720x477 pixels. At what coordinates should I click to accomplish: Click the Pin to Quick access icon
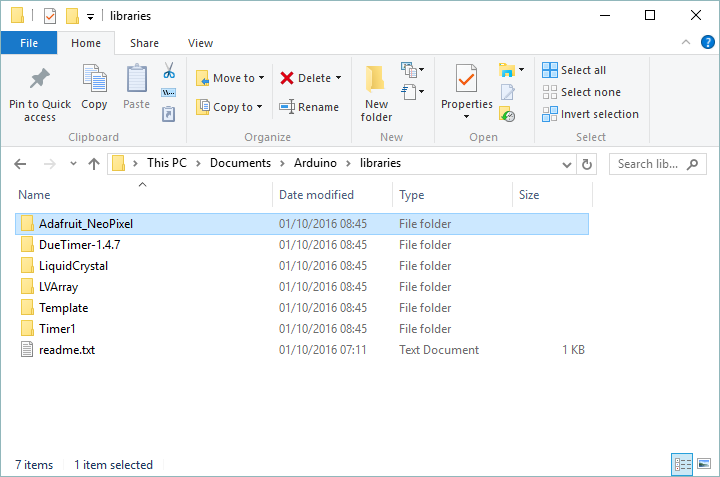[39, 78]
